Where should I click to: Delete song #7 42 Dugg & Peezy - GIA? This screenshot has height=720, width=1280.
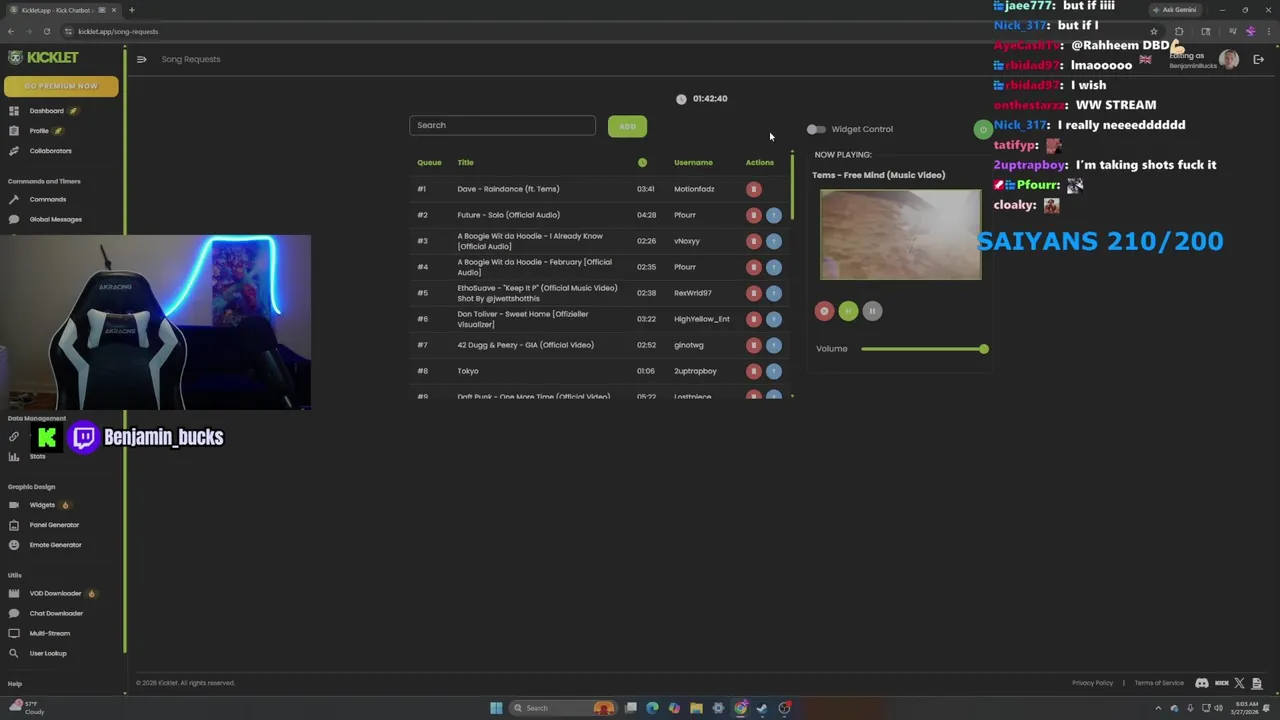coord(754,345)
